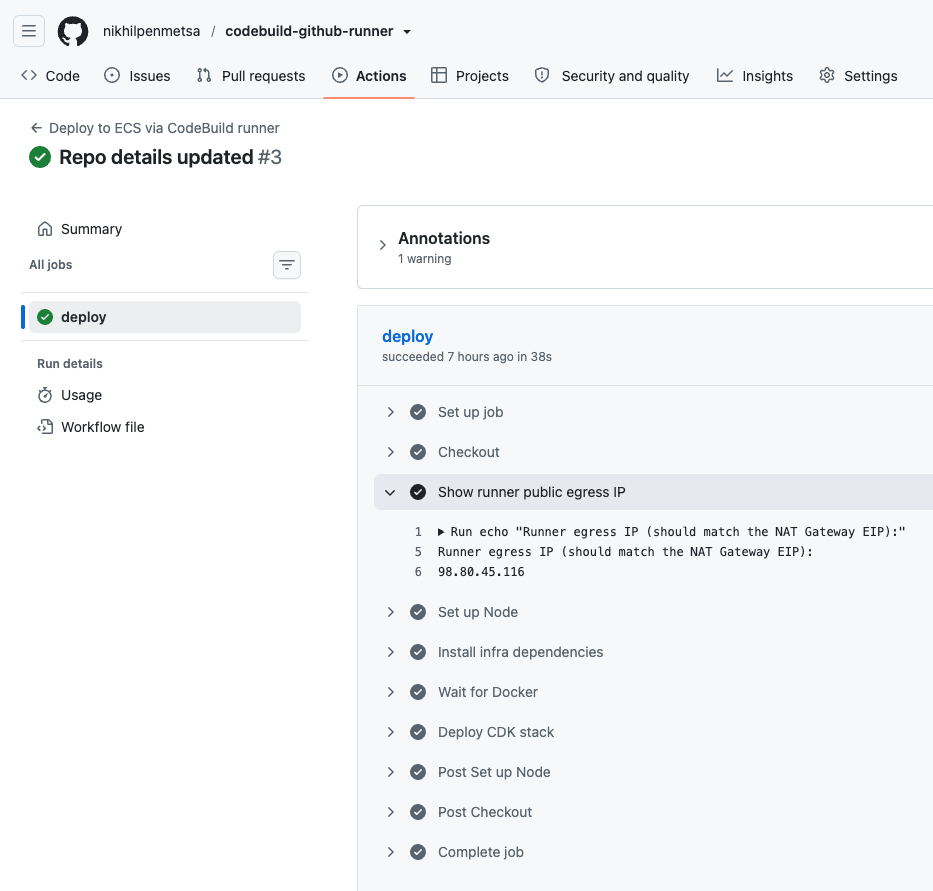Open the Workflow file view

tap(102, 427)
